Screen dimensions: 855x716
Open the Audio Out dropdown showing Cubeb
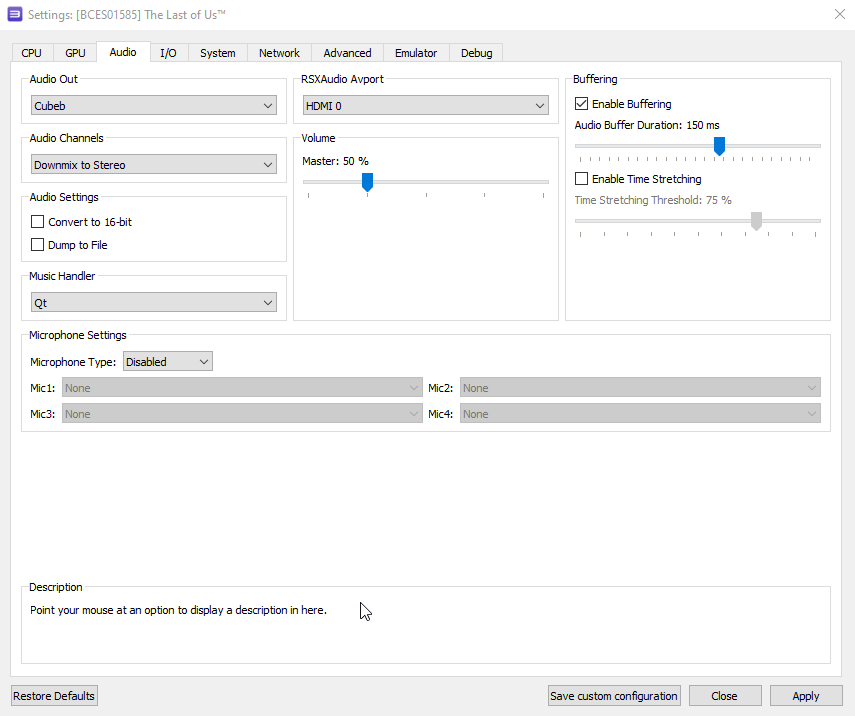tap(154, 106)
